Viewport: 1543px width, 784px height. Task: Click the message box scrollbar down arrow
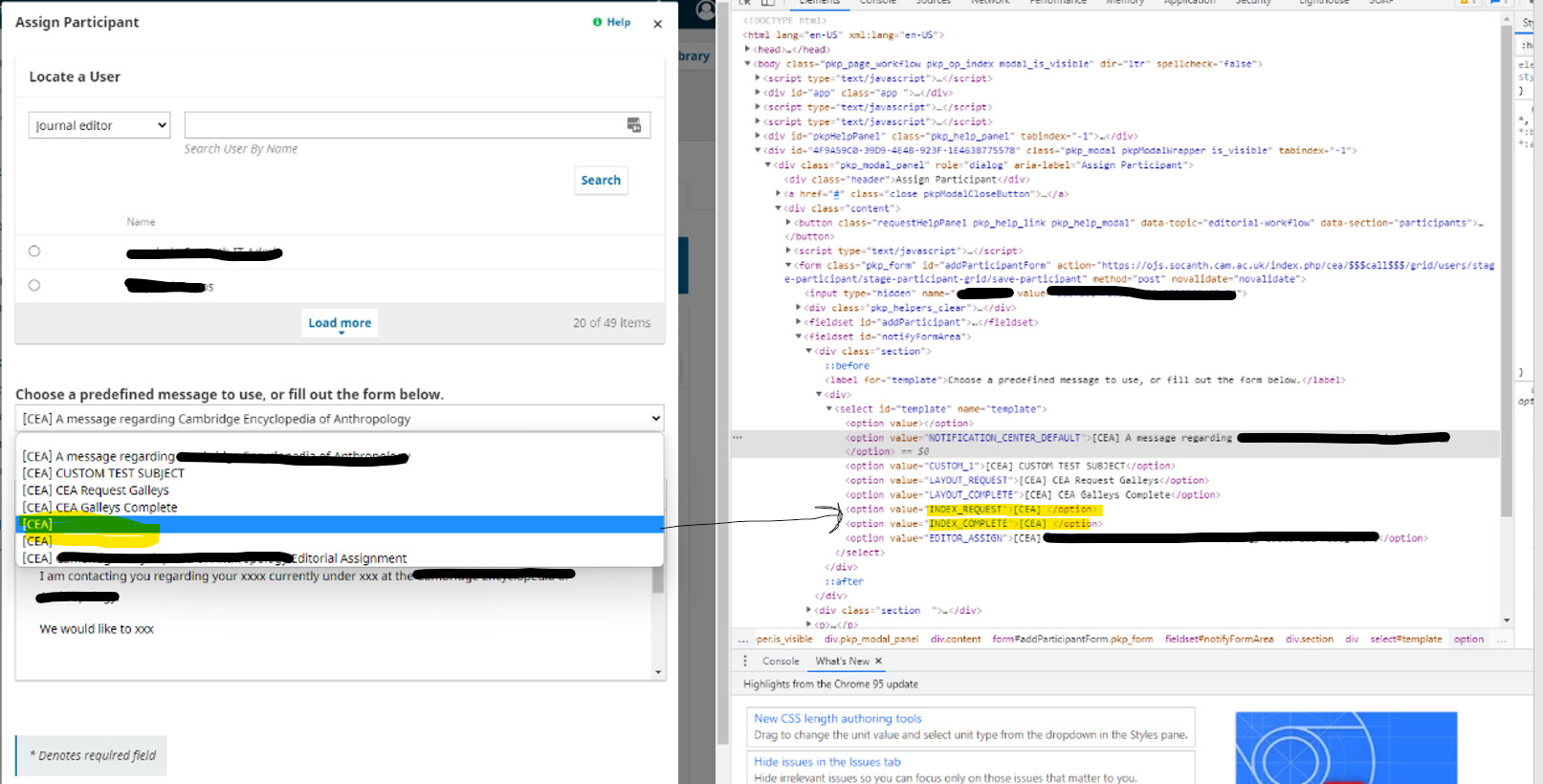pyautogui.click(x=658, y=672)
